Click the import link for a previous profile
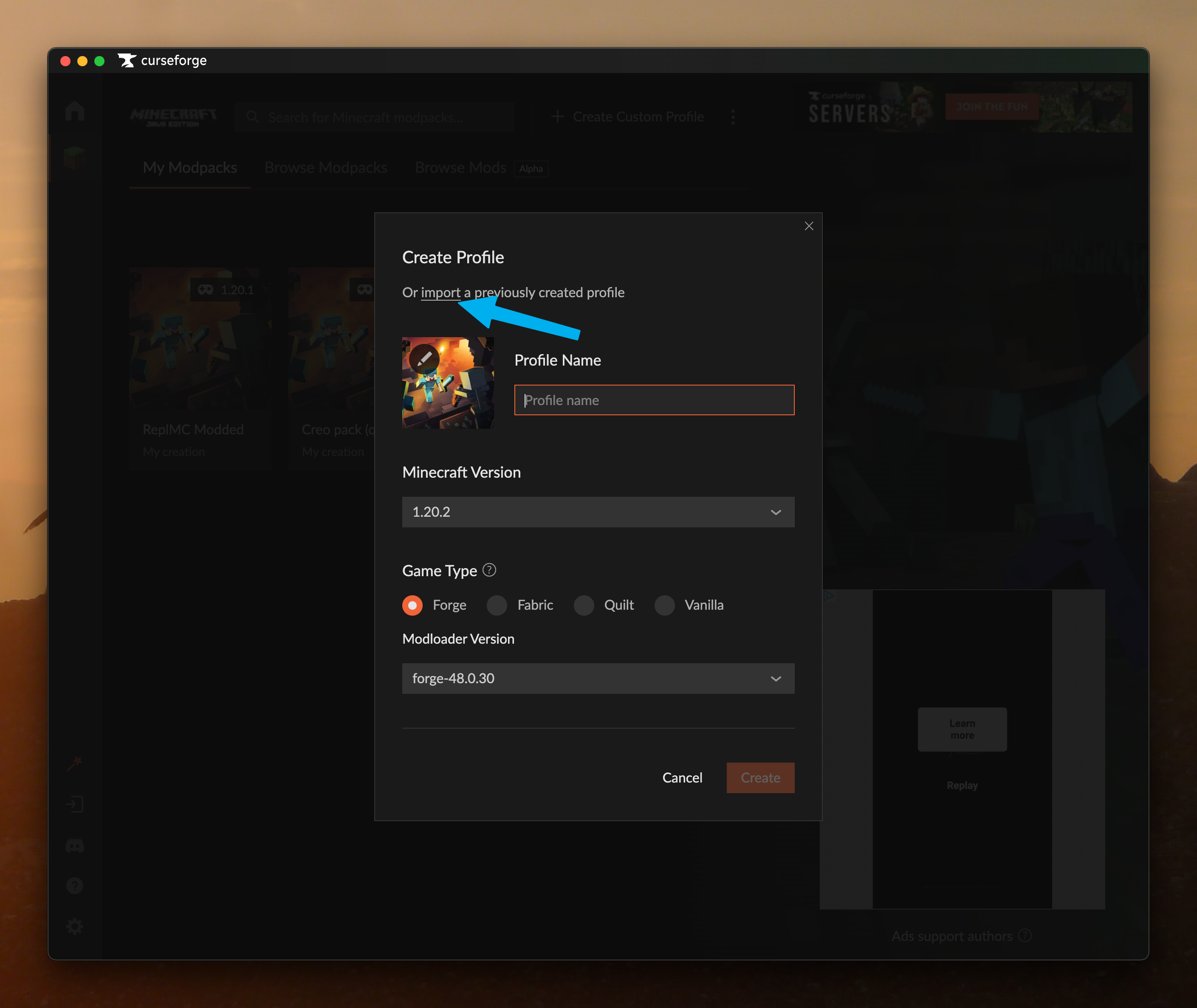 [440, 293]
